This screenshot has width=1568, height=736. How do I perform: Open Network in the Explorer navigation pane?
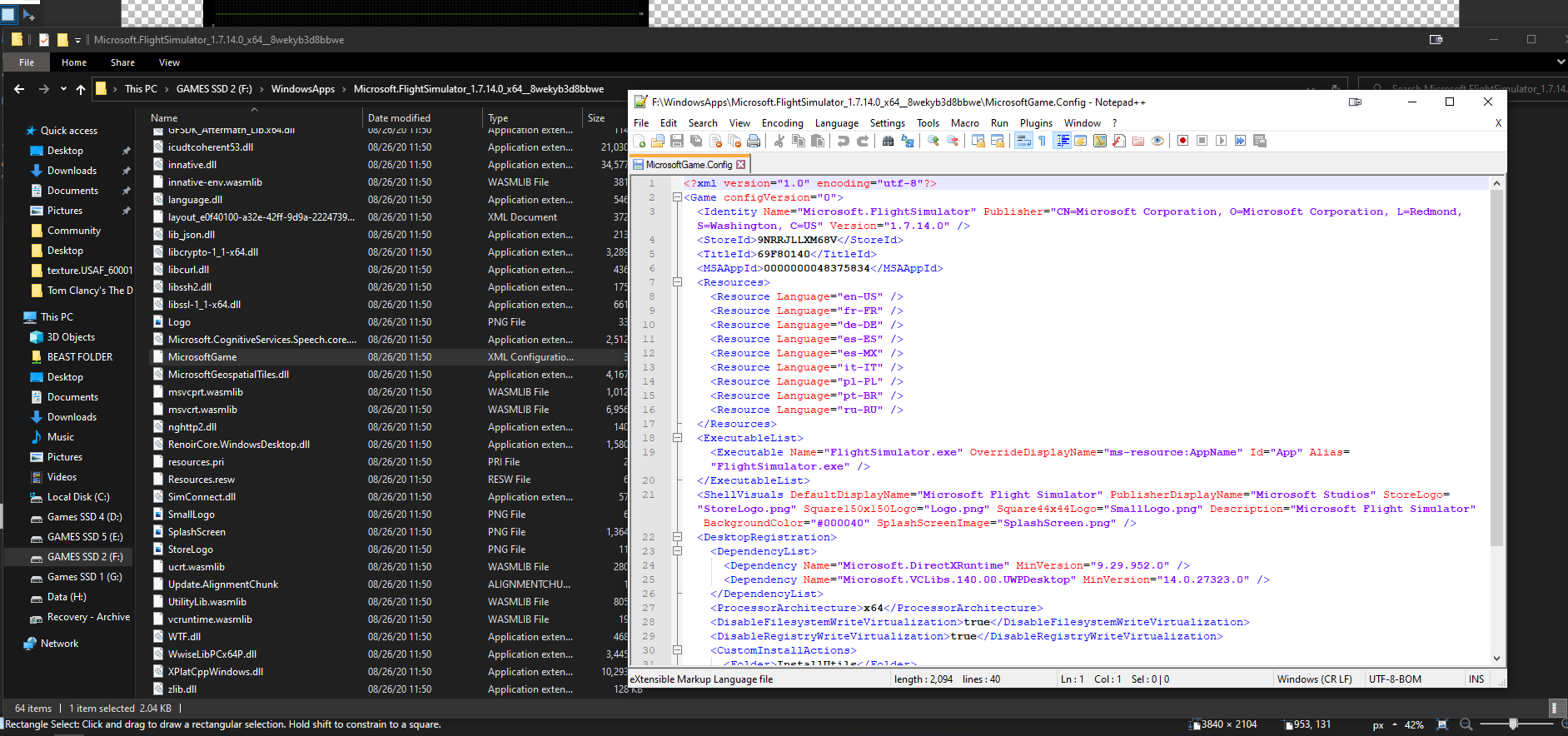pos(59,644)
